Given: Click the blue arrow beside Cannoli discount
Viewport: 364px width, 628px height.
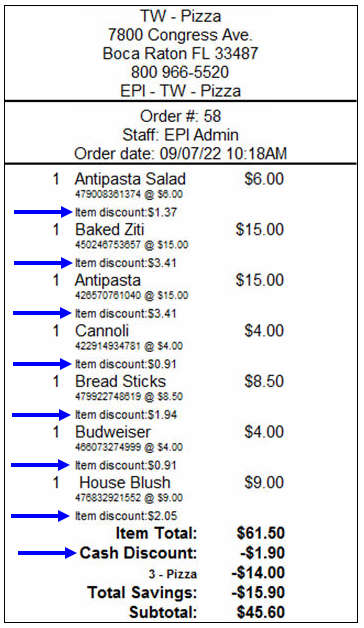Looking at the screenshot, I should (x=42, y=364).
